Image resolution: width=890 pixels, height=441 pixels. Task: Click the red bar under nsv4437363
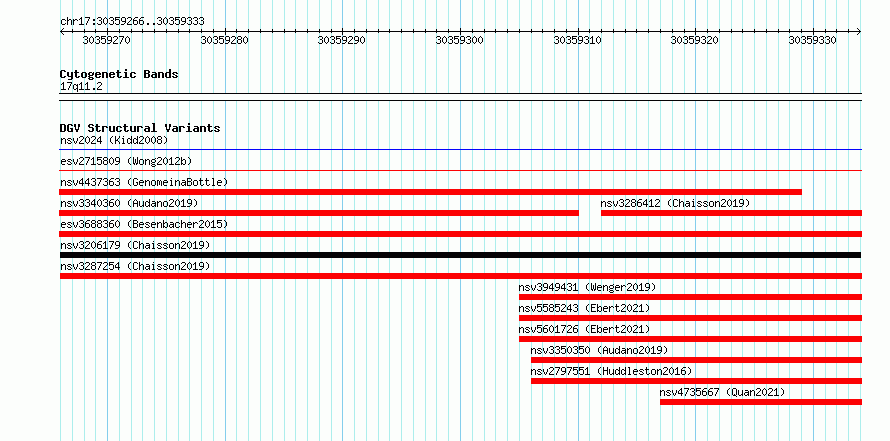pyautogui.click(x=431, y=192)
